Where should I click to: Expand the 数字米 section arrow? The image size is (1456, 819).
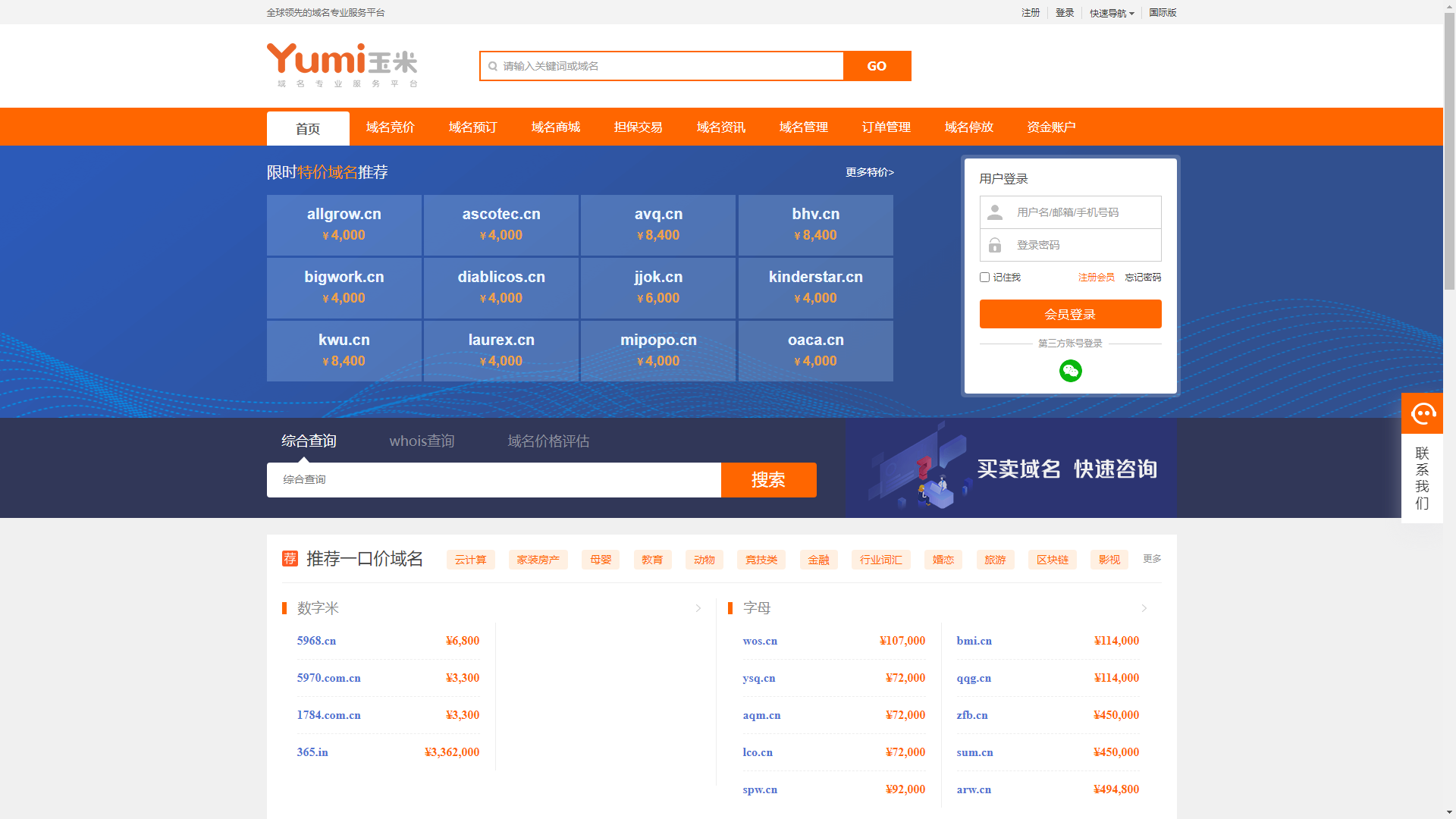(x=698, y=608)
